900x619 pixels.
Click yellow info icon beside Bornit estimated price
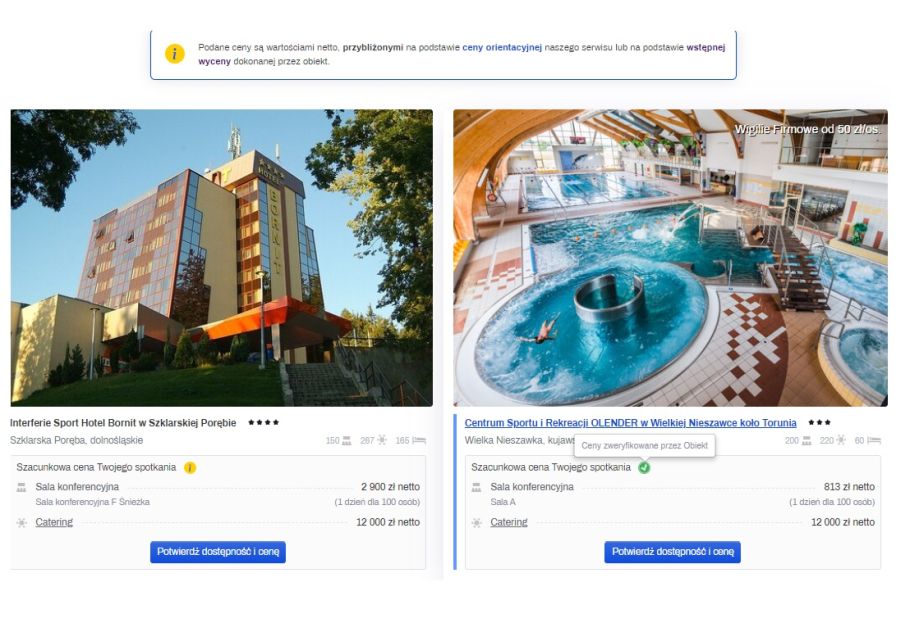click(x=190, y=468)
